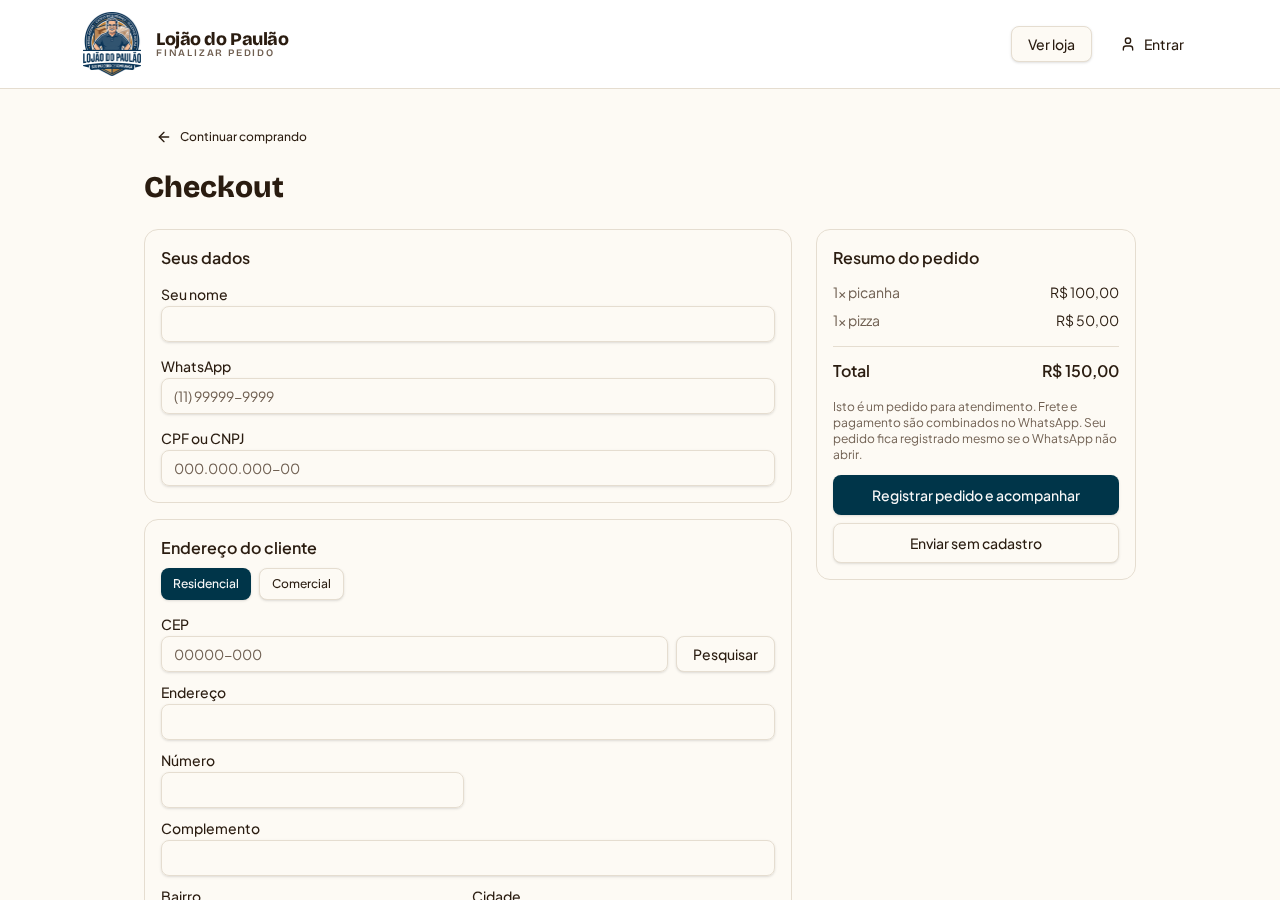The width and height of the screenshot is (1280, 900).
Task: Click the picanha price 'R$ 100,00'
Action: [x=1084, y=292]
